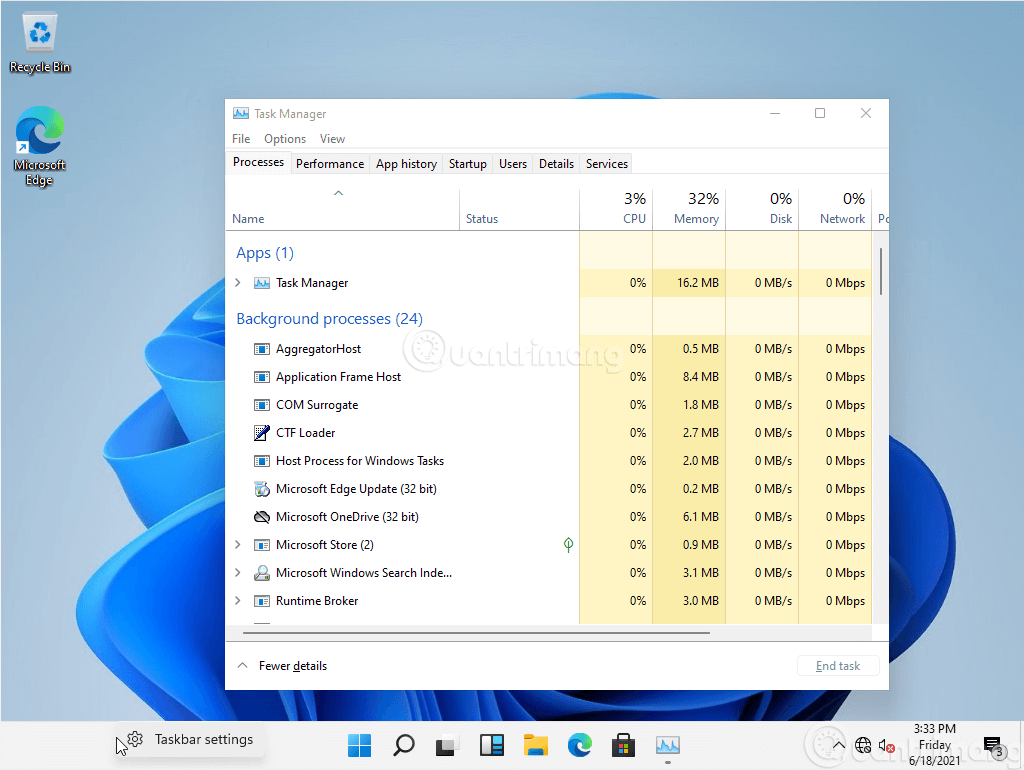Open the Options menu
Screen dimensions: 1024x770
pos(284,138)
